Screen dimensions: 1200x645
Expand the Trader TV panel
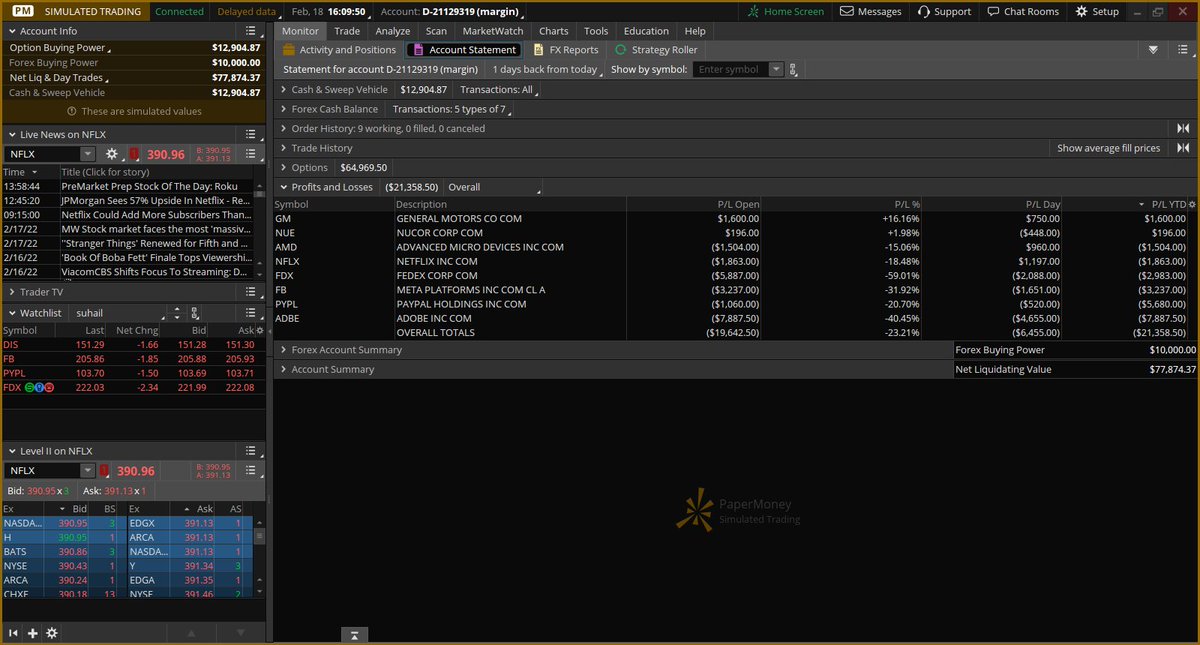11,292
